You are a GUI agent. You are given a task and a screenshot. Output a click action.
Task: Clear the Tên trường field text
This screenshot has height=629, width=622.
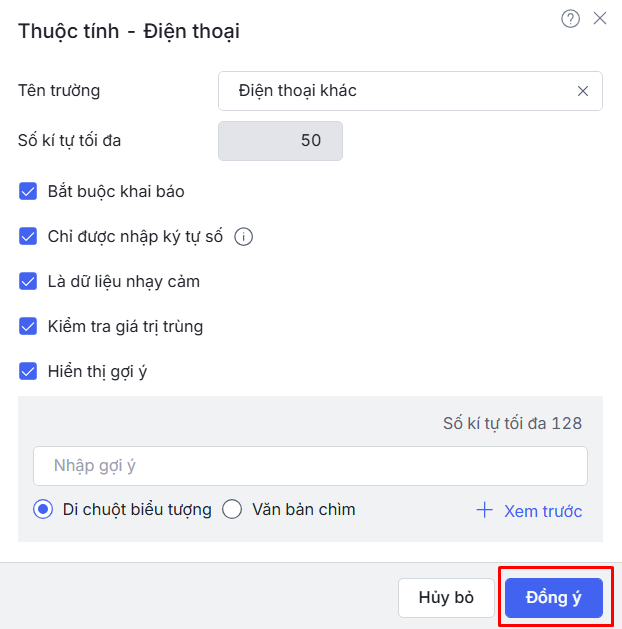click(583, 91)
